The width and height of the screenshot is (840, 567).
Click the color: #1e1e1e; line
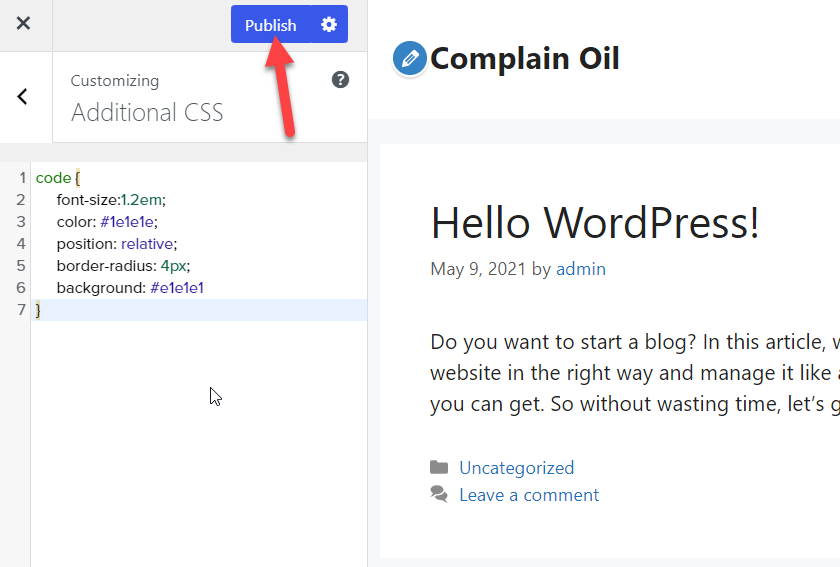pyautogui.click(x=107, y=222)
